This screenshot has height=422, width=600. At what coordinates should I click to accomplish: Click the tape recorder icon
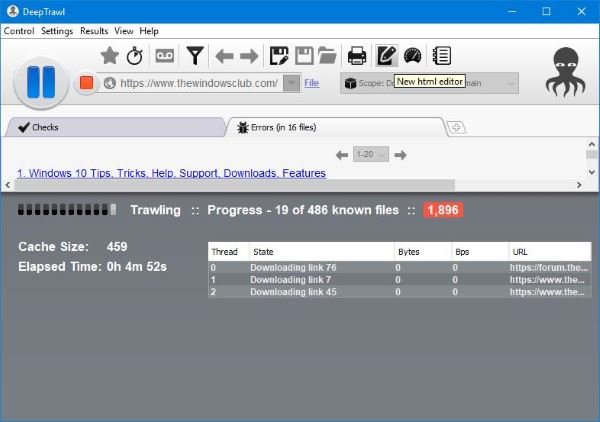(165, 56)
